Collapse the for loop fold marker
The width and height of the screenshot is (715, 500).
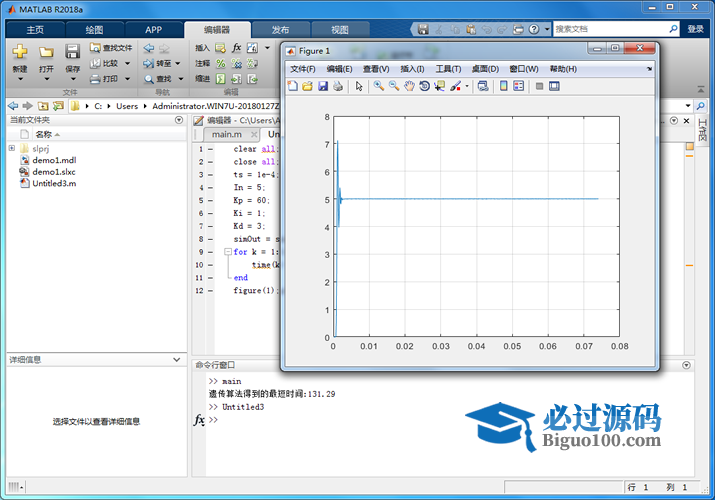(x=227, y=252)
